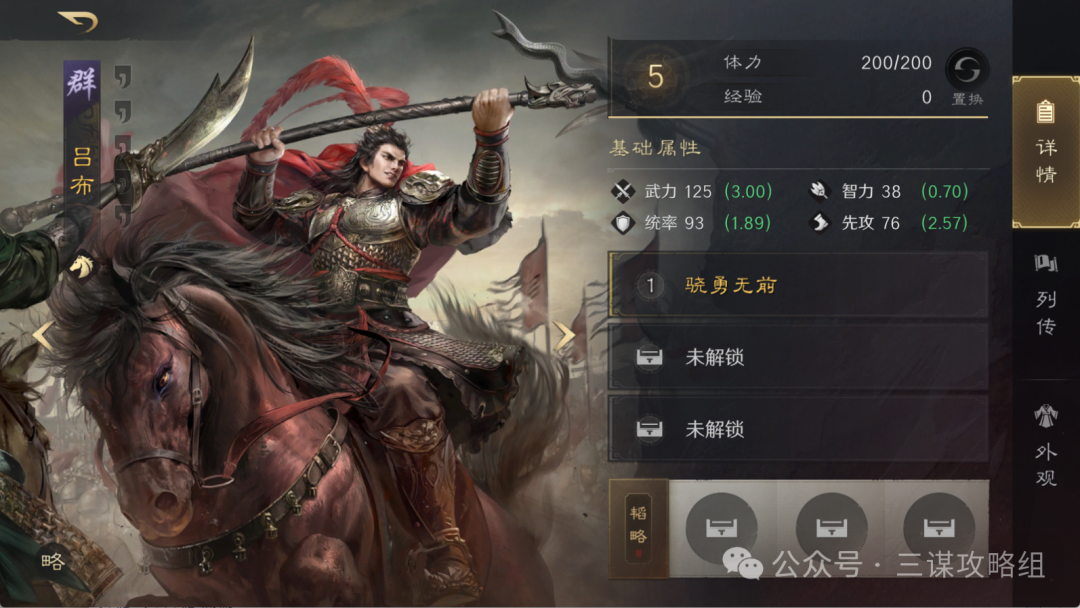The width and height of the screenshot is (1080, 608).
Task: Open the 外观 appearance tab
Action: [1046, 446]
